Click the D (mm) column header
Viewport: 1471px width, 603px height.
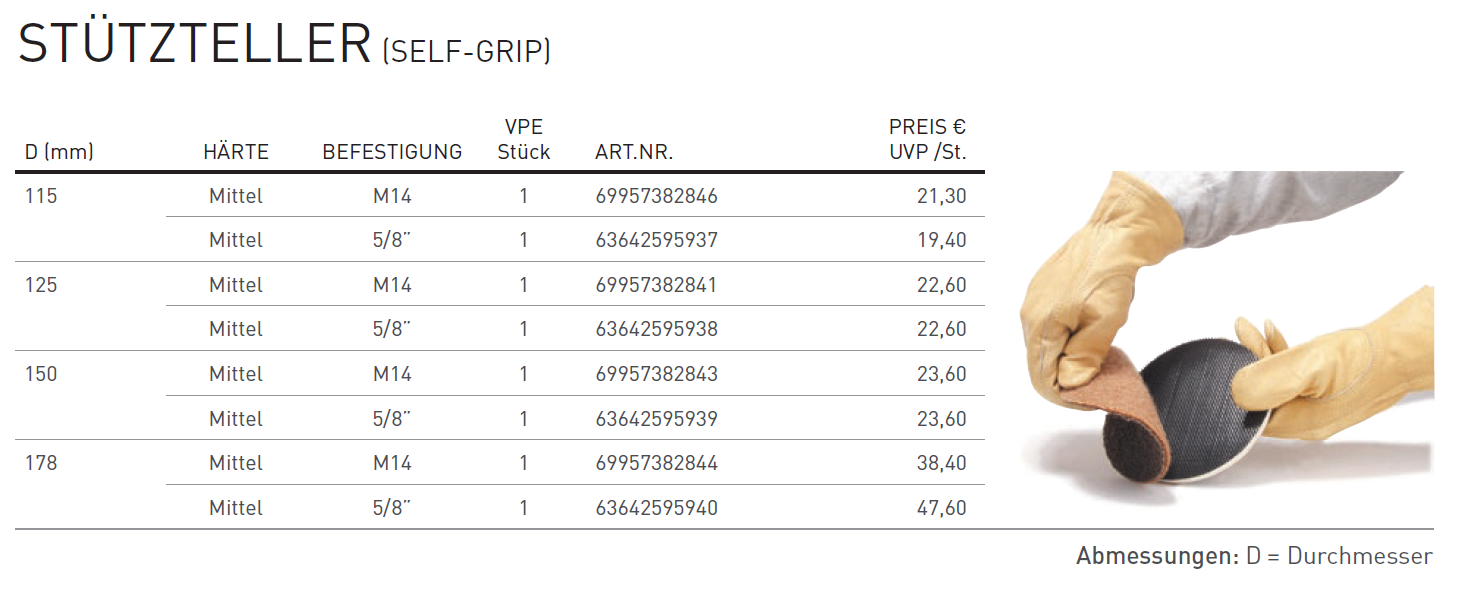point(59,153)
